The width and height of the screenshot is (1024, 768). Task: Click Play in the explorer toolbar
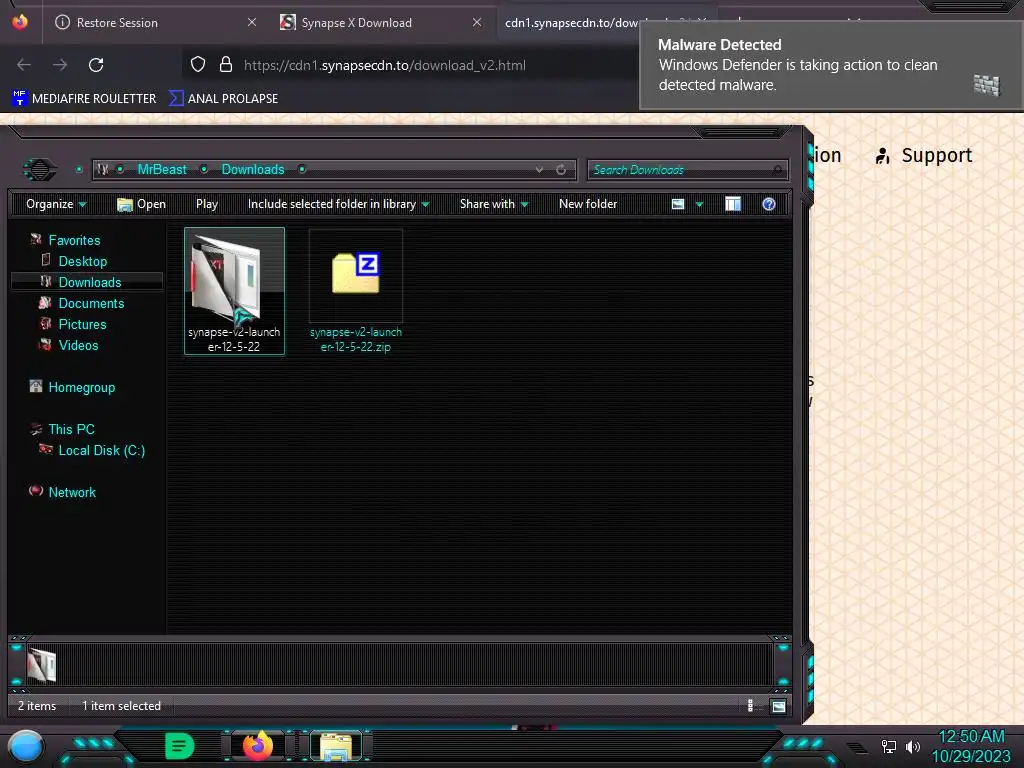[207, 204]
